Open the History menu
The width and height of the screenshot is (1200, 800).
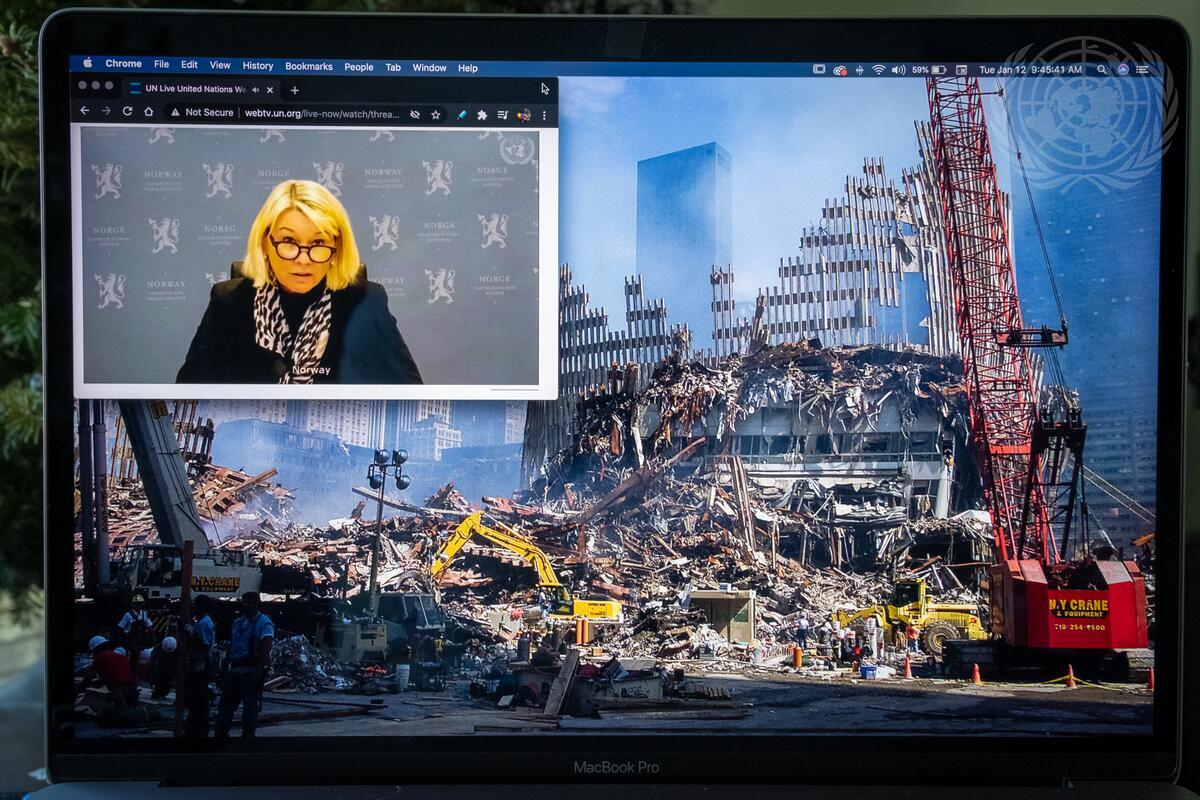[x=257, y=67]
